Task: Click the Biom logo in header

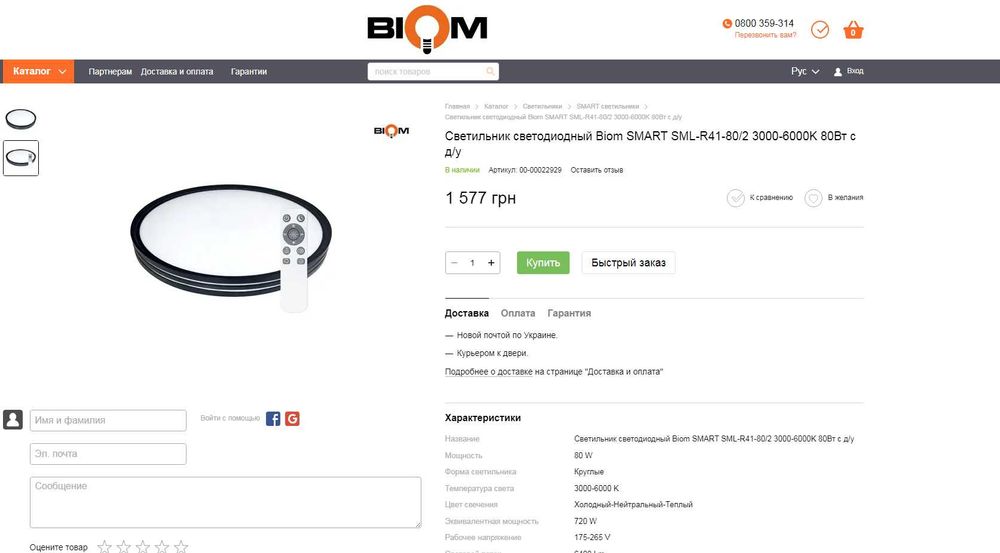Action: [427, 29]
